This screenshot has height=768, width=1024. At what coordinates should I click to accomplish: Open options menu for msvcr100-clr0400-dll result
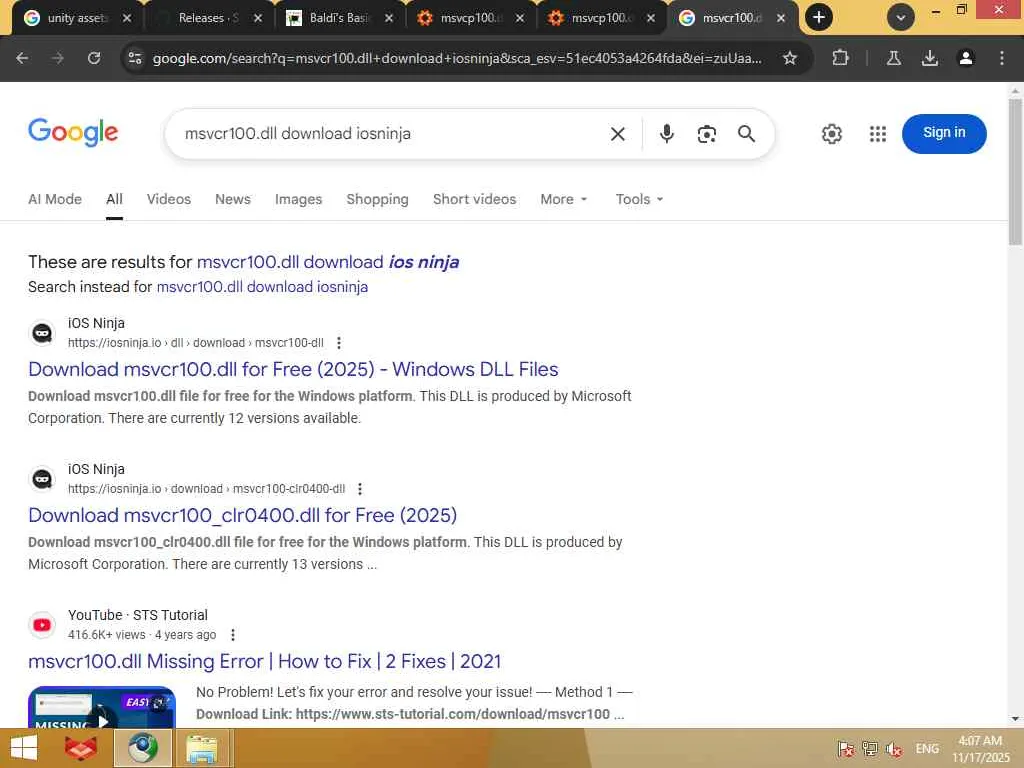coord(360,488)
